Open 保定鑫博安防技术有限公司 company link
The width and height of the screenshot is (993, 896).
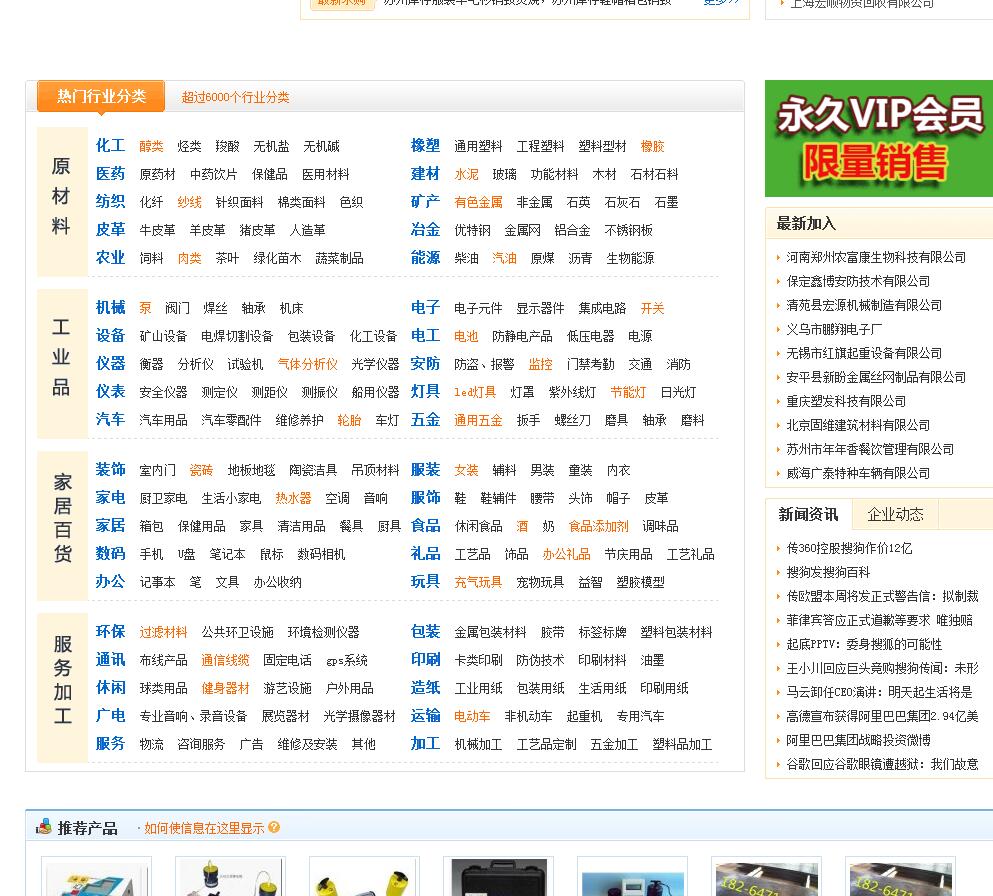[x=858, y=281]
